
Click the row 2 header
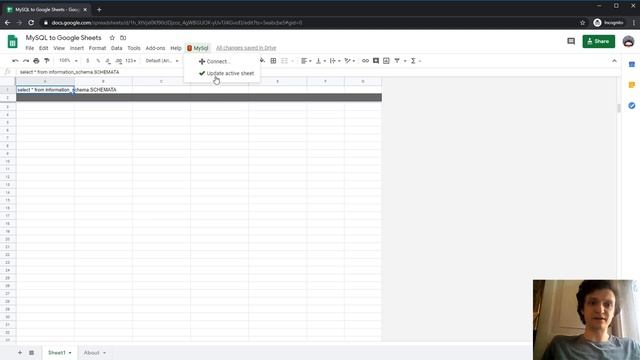(7, 98)
